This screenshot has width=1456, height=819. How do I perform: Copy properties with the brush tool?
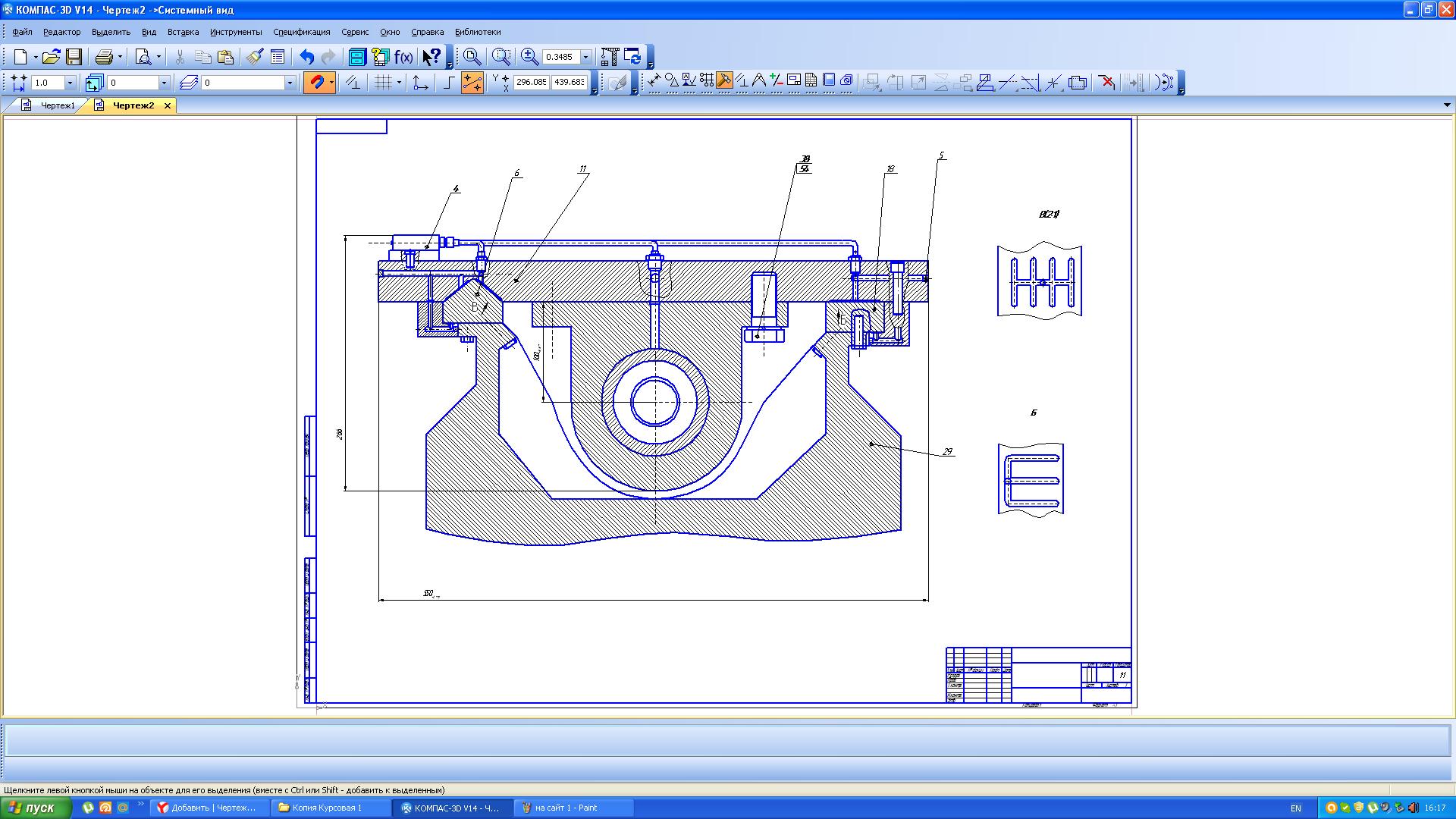255,57
